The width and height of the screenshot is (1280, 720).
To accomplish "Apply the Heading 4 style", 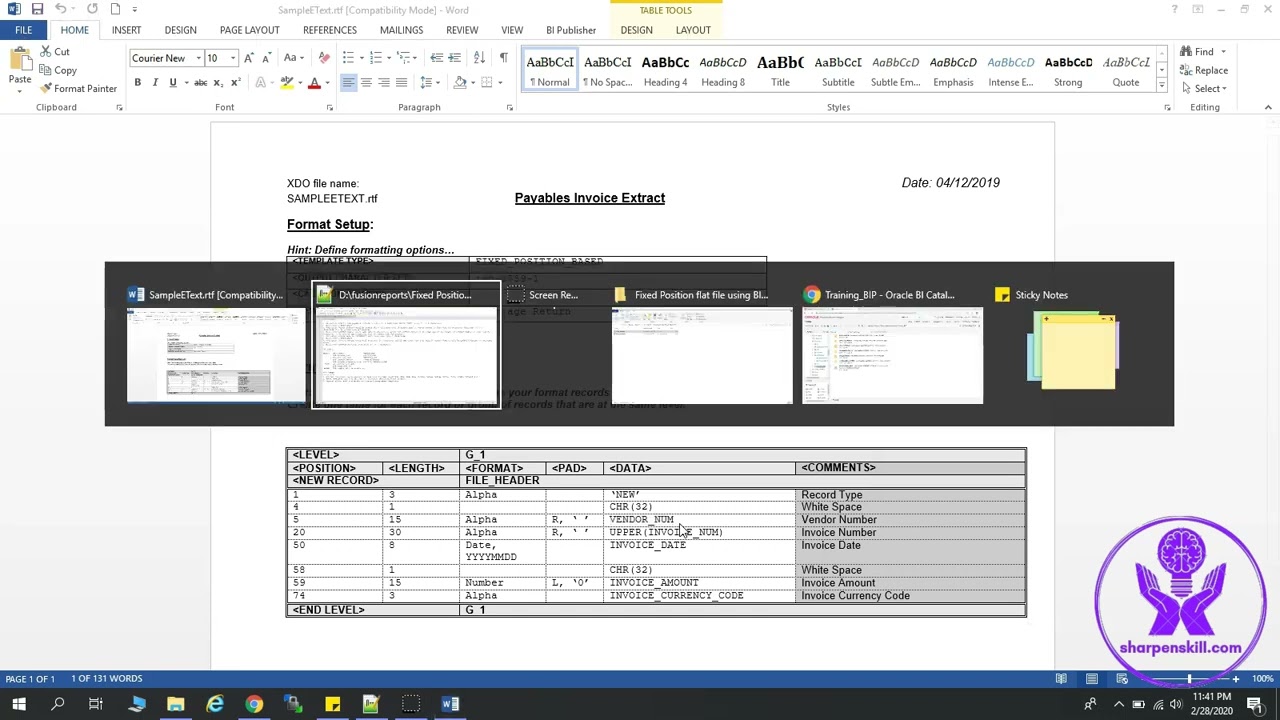I will coord(665,70).
